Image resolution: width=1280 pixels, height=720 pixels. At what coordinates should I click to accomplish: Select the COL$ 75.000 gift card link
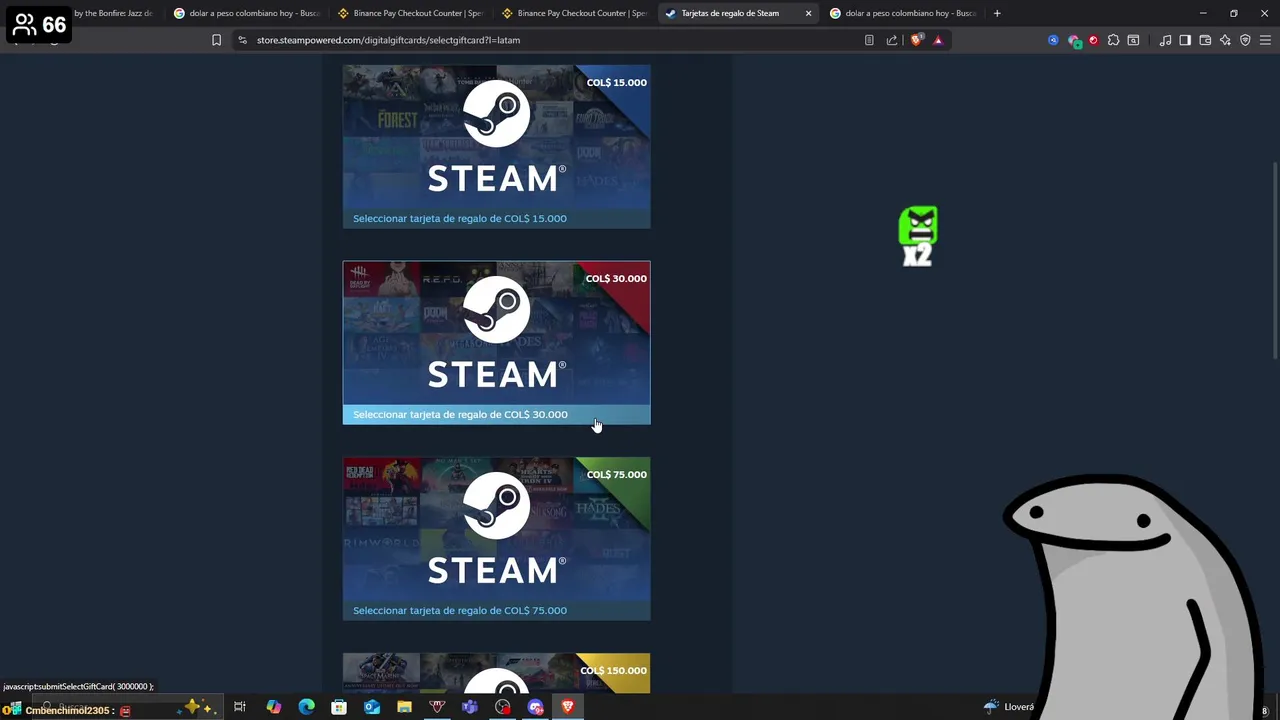[459, 610]
